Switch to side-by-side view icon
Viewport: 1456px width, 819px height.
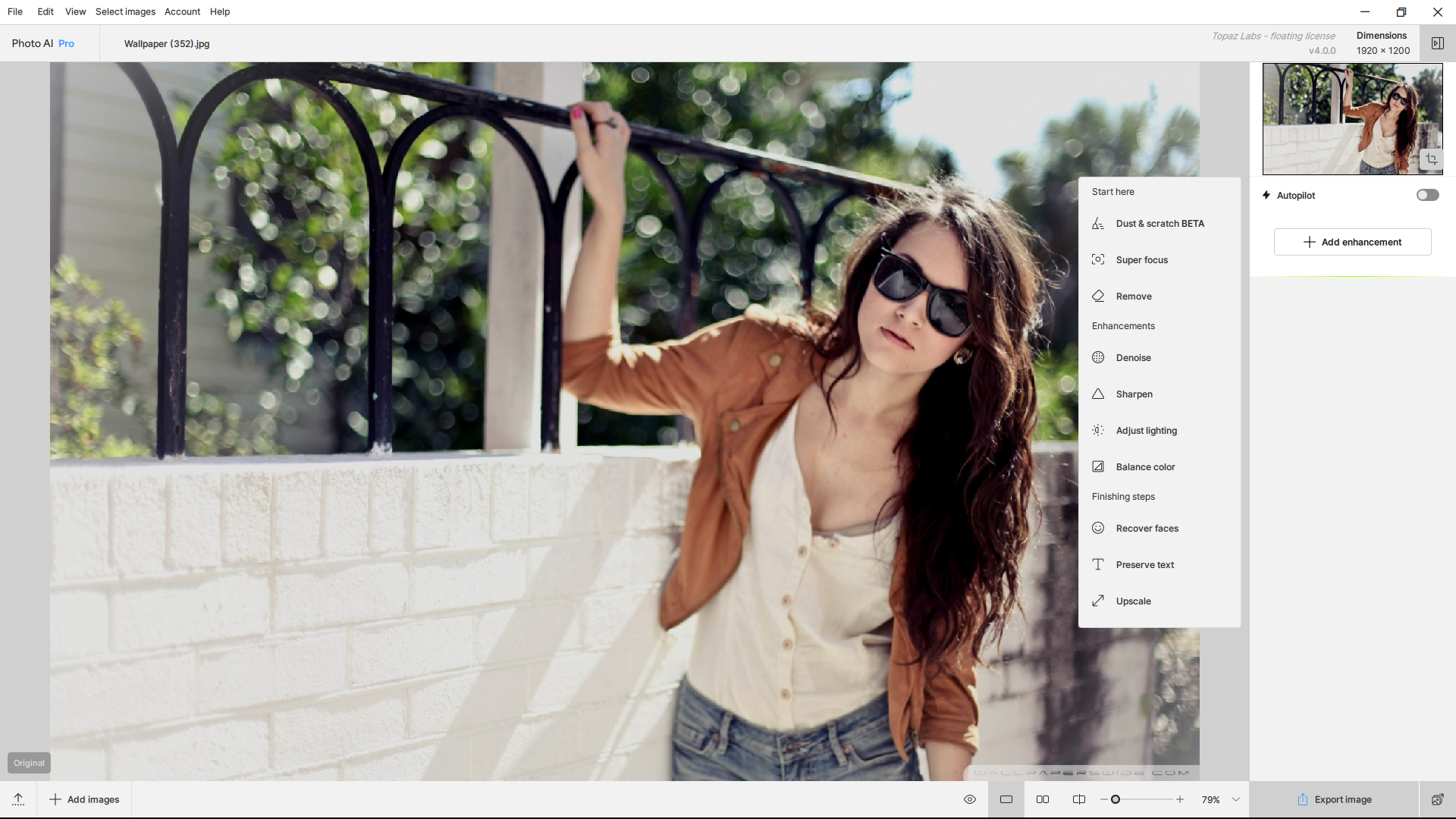[x=1043, y=799]
